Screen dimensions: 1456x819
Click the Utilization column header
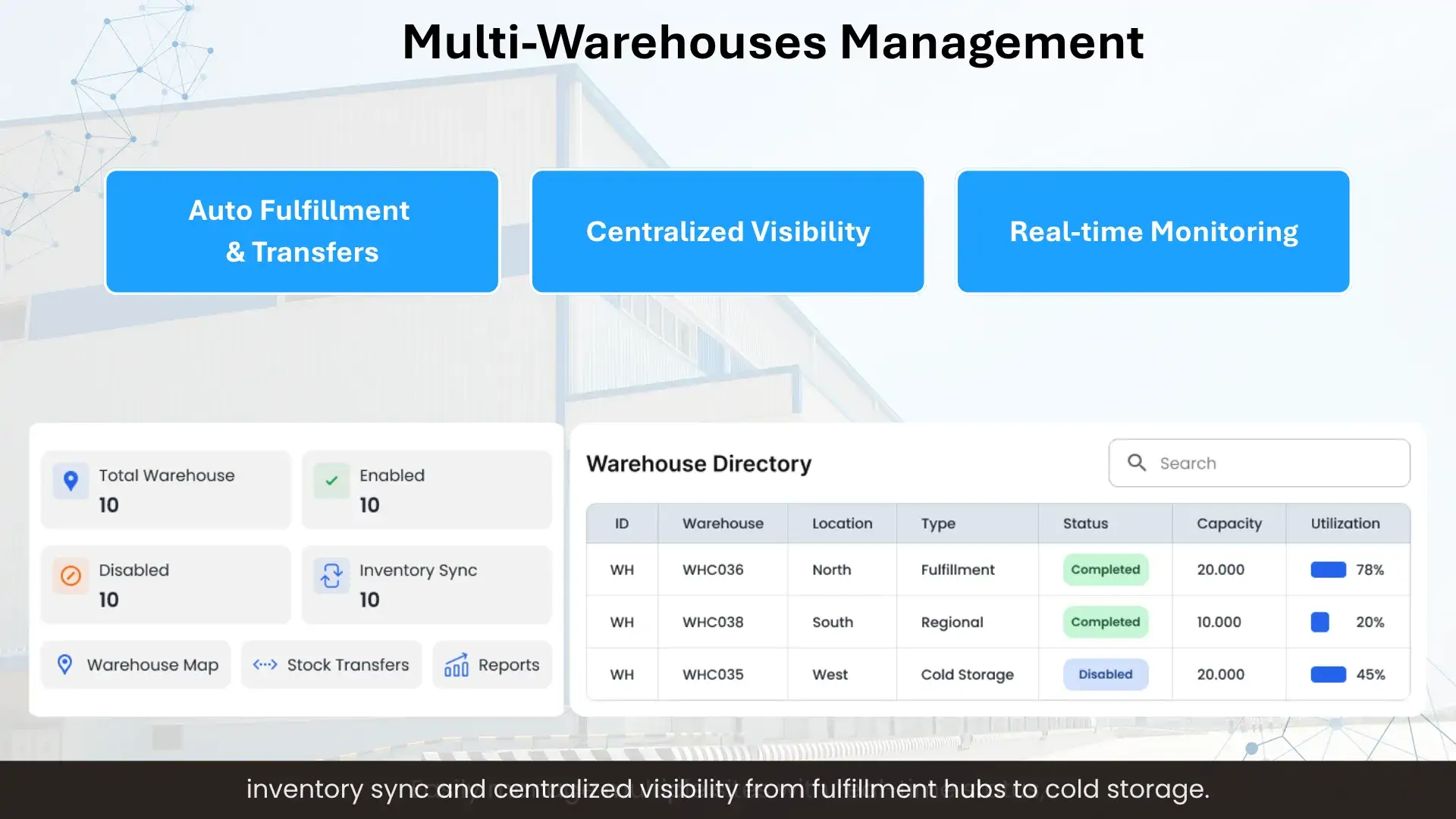tap(1345, 523)
